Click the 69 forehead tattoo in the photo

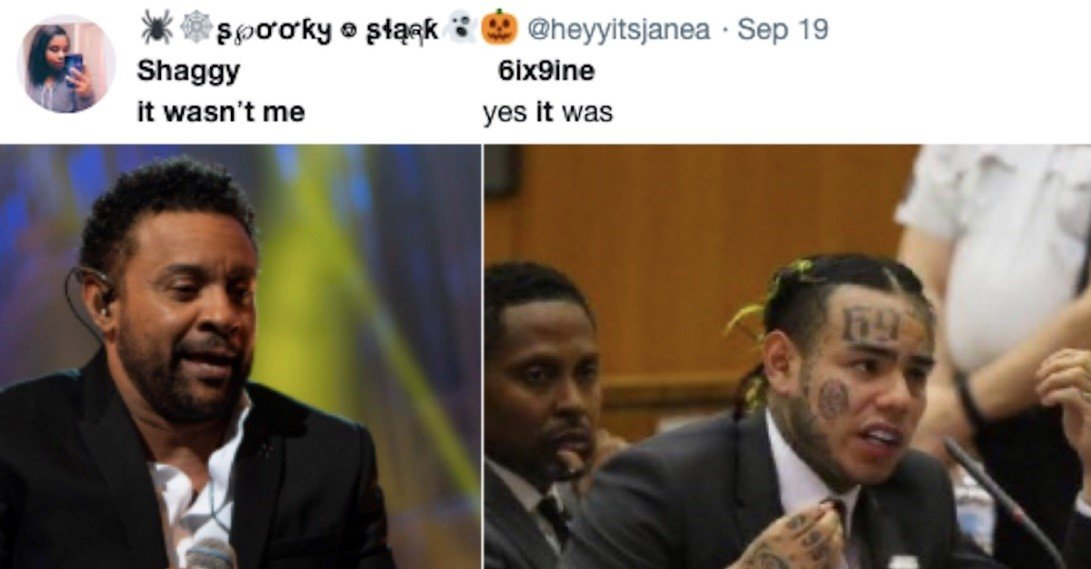872,323
